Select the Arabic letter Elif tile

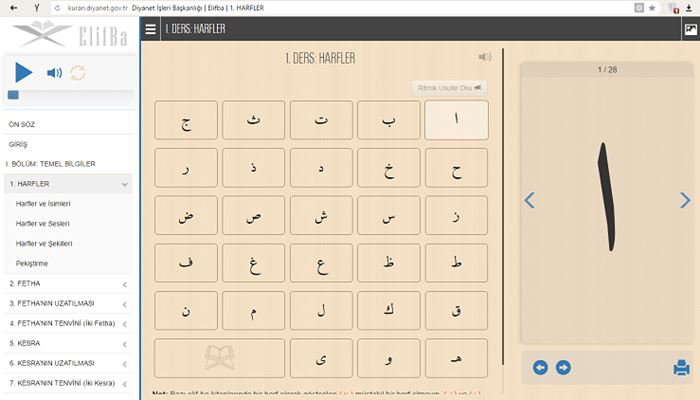[456, 120]
